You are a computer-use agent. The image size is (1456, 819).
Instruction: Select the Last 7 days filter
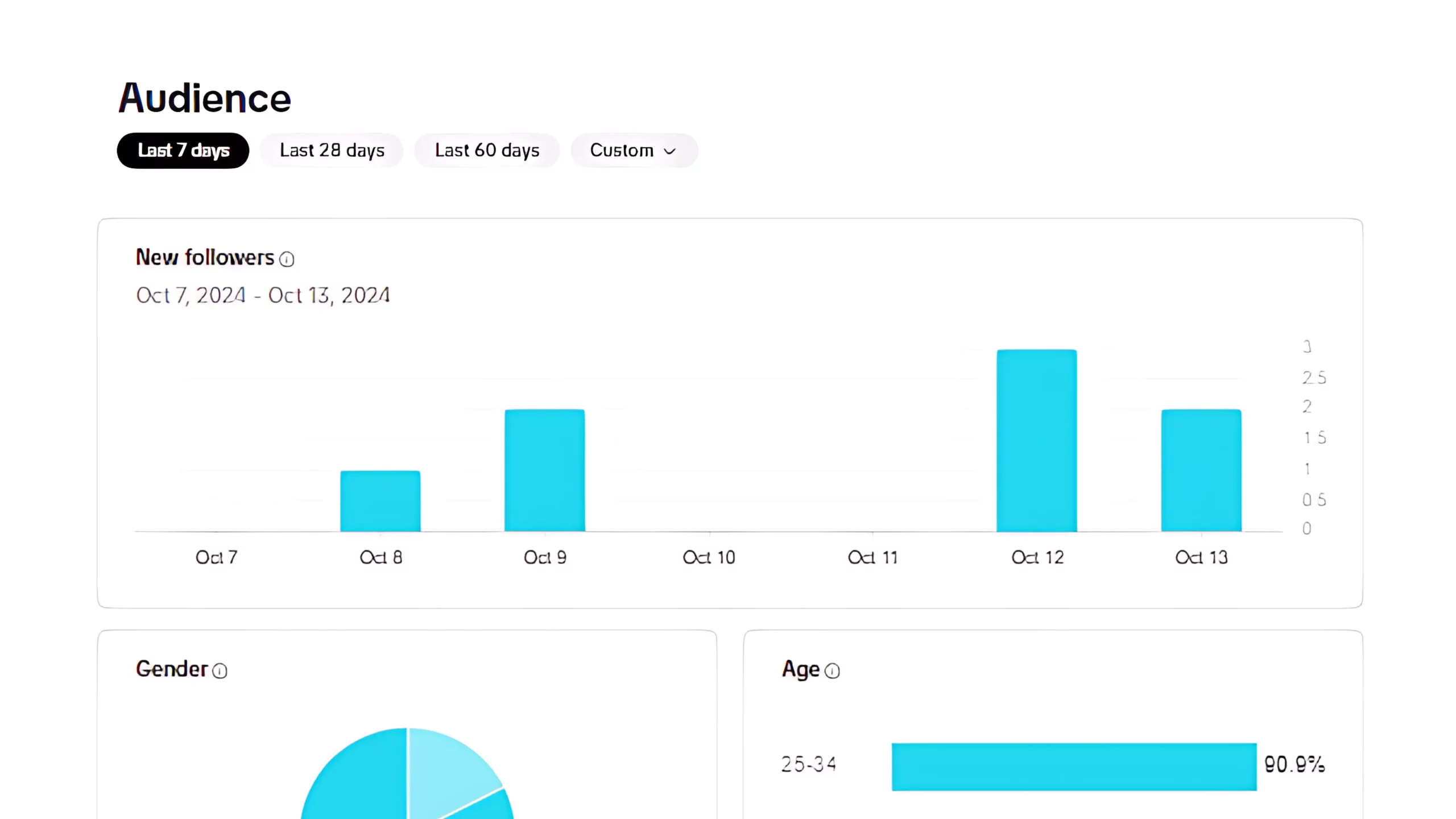(183, 151)
